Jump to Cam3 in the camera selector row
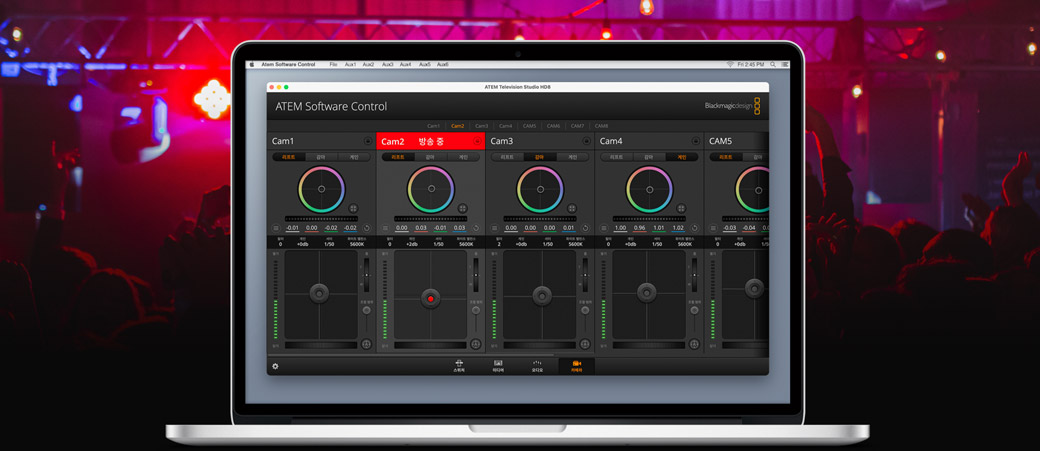The width and height of the screenshot is (1040, 451). pyautogui.click(x=482, y=125)
